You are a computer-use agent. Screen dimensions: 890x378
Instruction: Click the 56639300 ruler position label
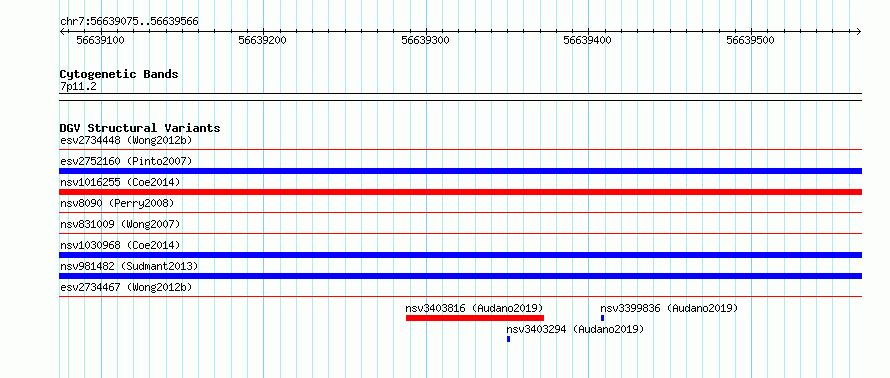425,40
